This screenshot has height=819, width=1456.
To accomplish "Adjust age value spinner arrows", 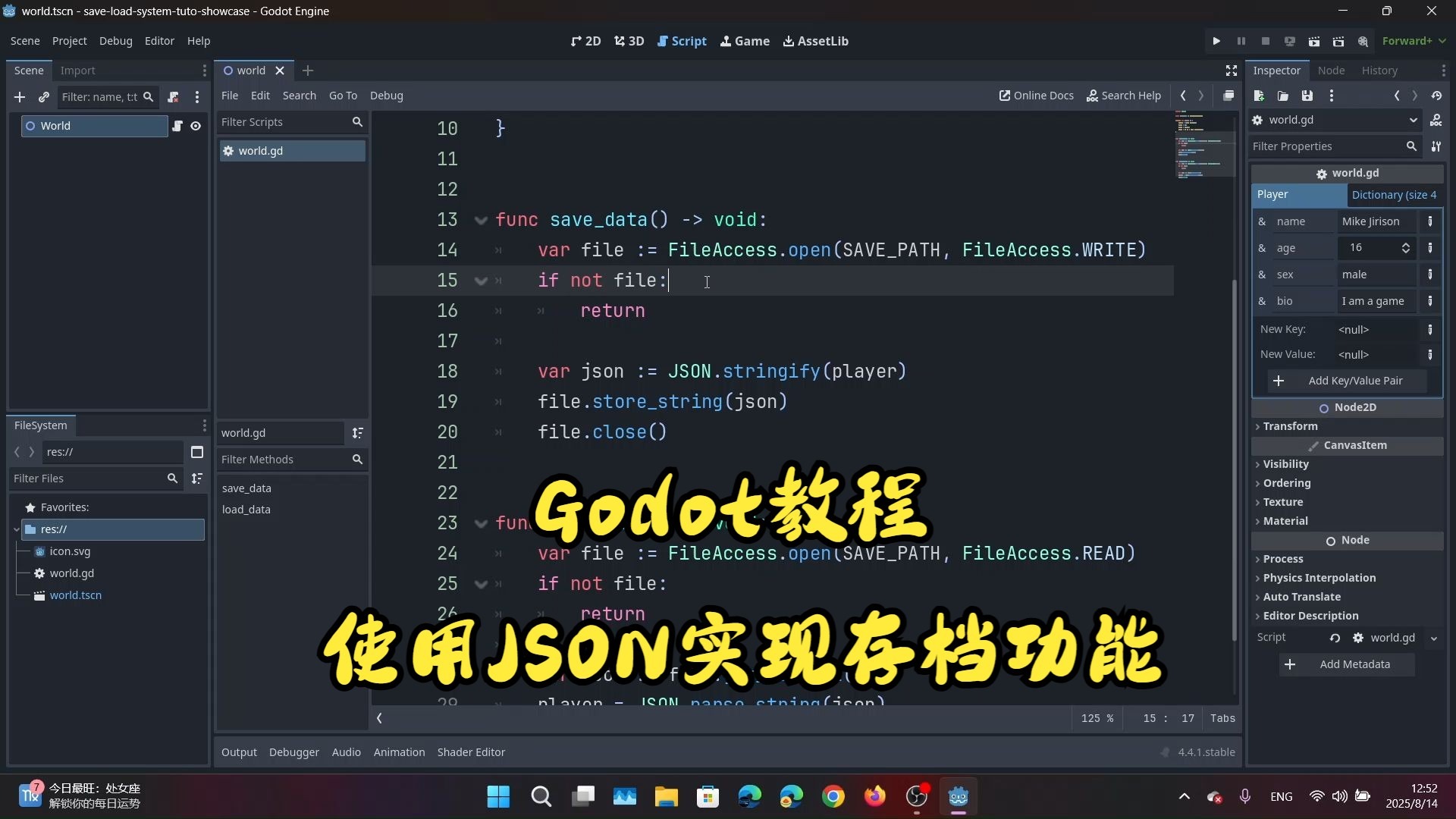I will pyautogui.click(x=1406, y=248).
